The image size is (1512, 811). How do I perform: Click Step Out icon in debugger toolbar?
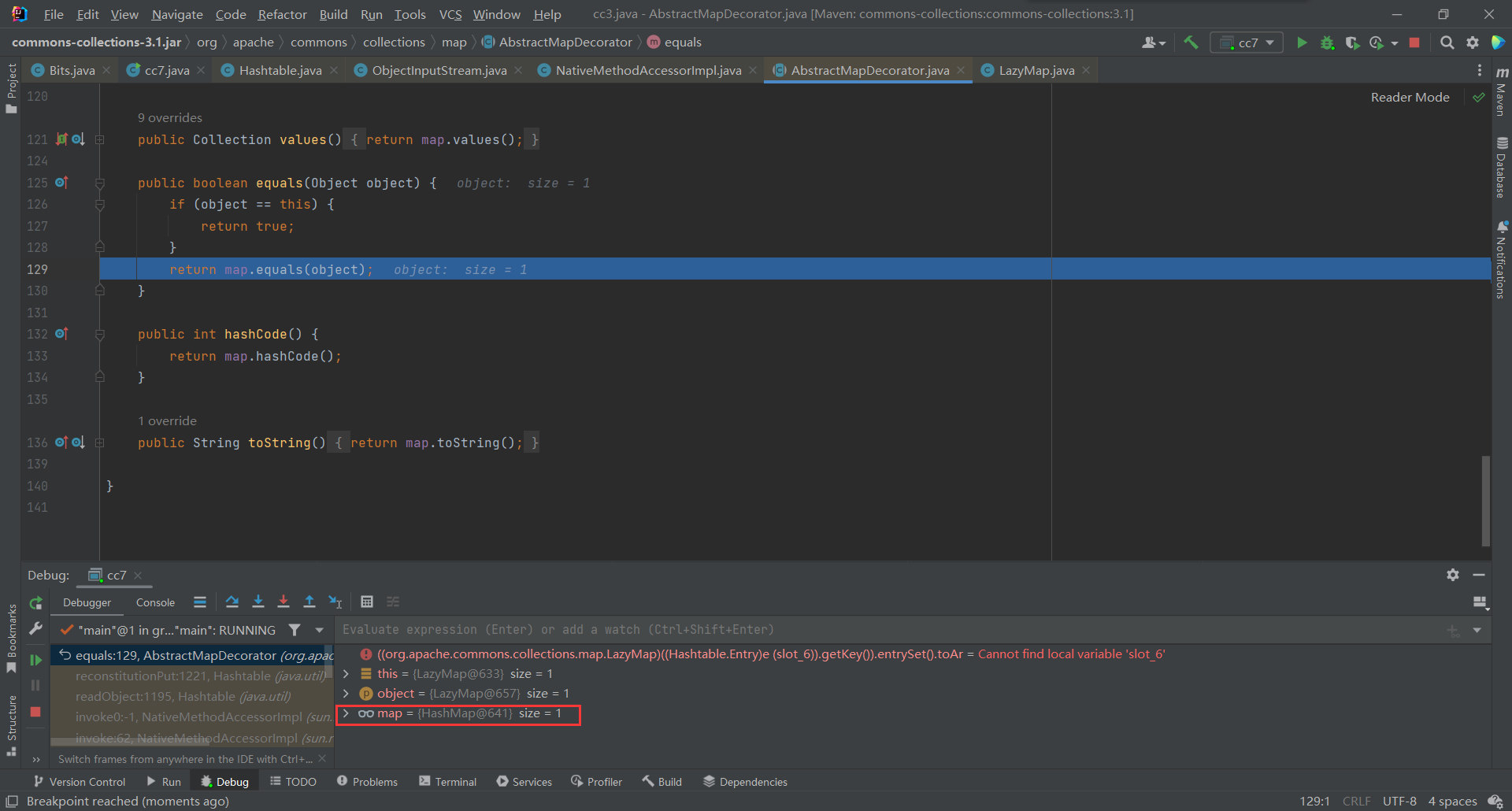[x=309, y=602]
